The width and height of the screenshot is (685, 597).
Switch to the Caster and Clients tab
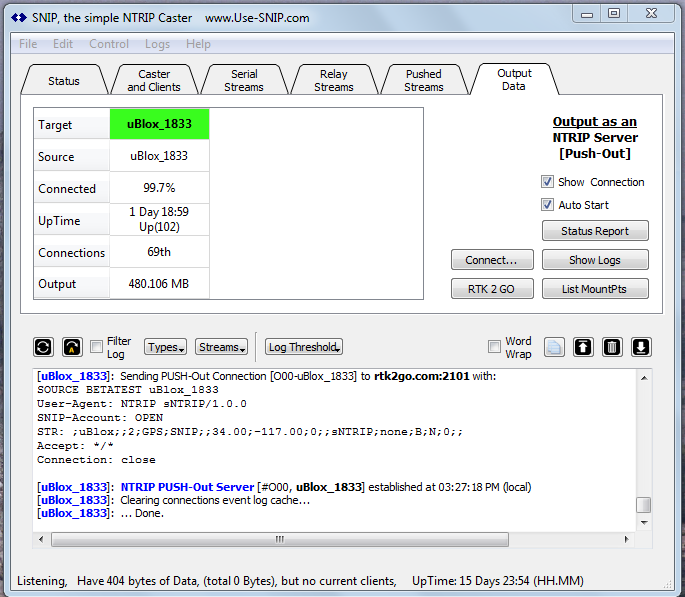[154, 80]
